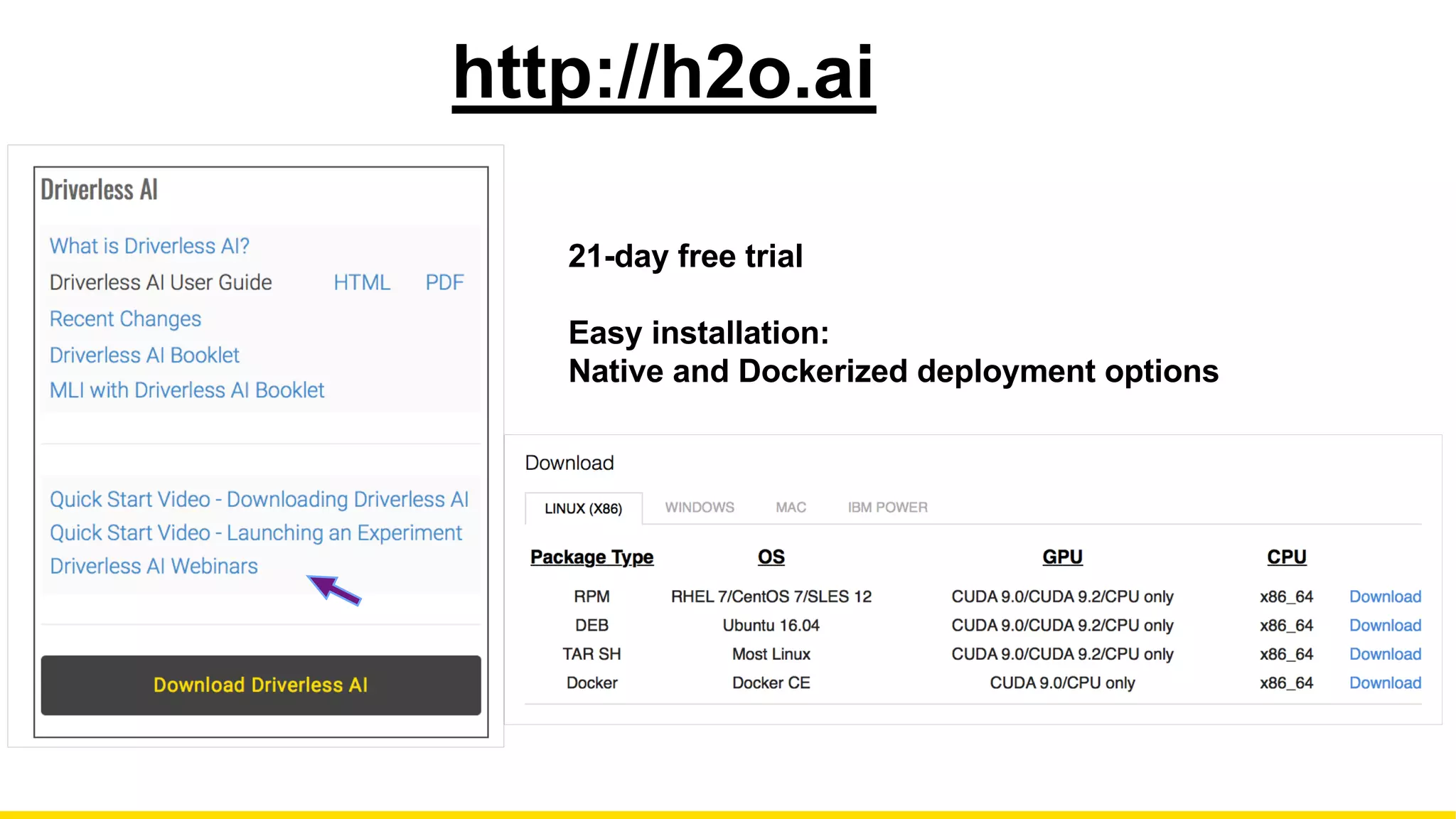Image resolution: width=1456 pixels, height=819 pixels.
Task: Click the '21-day free trial' text
Action: click(685, 256)
